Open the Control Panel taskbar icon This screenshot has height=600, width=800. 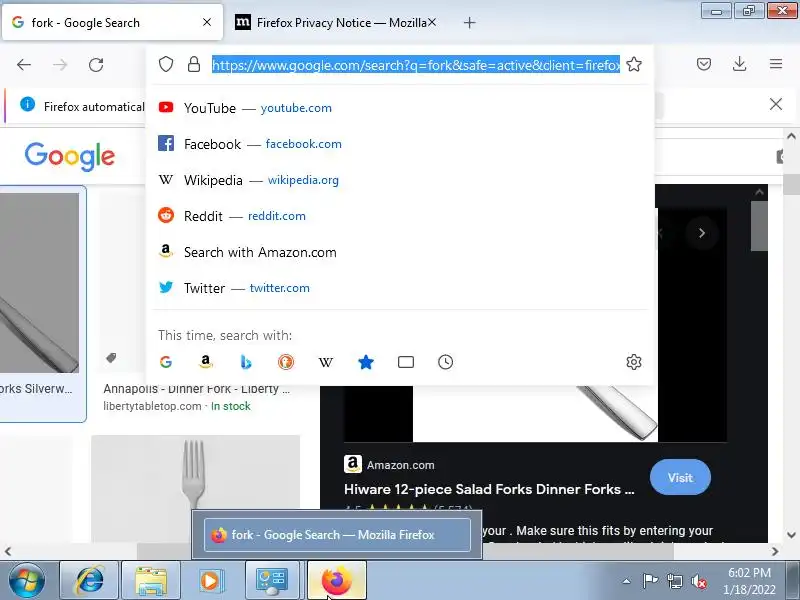[272, 580]
